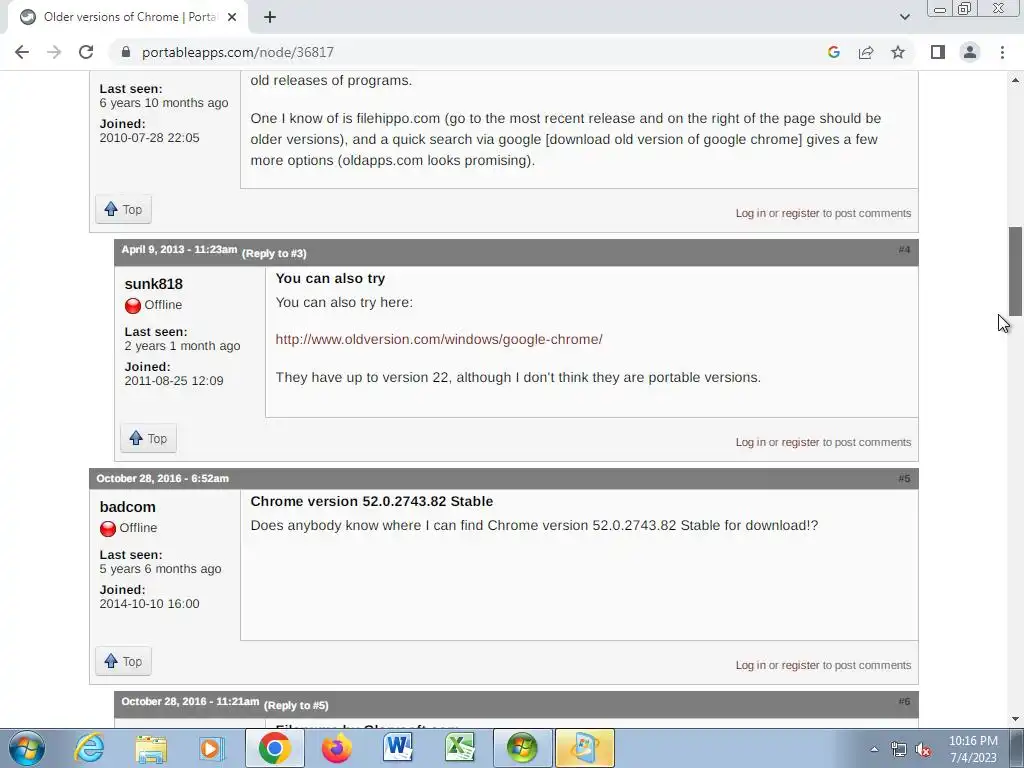
Task: Click register link under sunk818's comment
Action: coord(800,442)
